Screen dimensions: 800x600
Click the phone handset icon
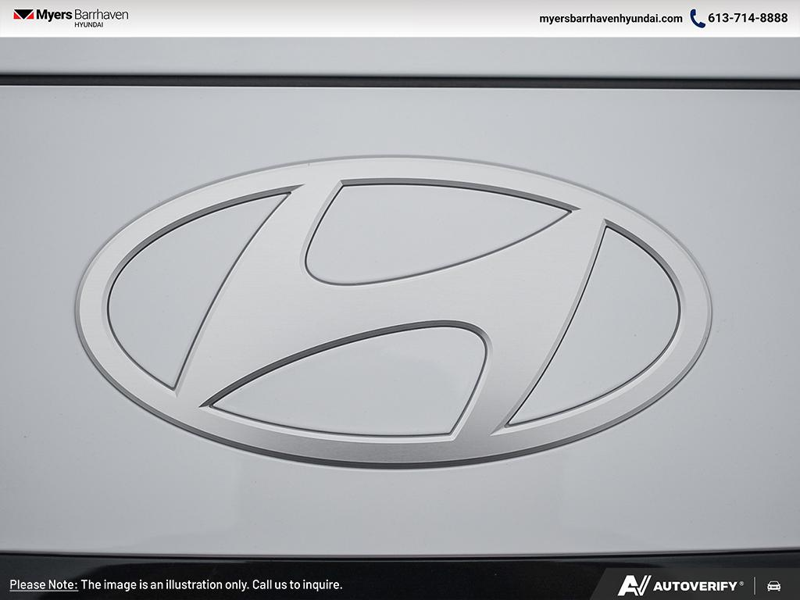[x=697, y=18]
